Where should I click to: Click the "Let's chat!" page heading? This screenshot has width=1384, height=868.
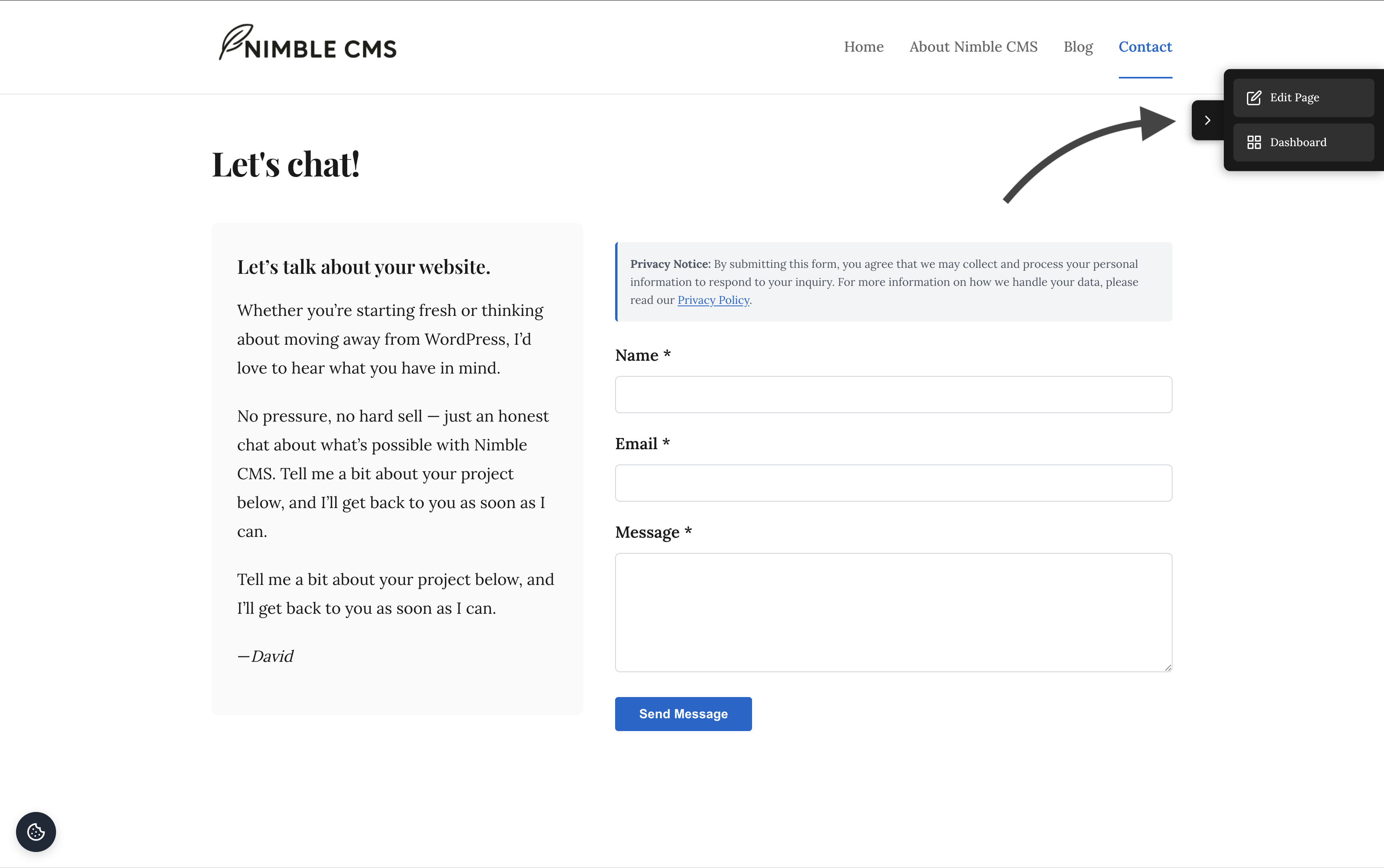click(286, 164)
